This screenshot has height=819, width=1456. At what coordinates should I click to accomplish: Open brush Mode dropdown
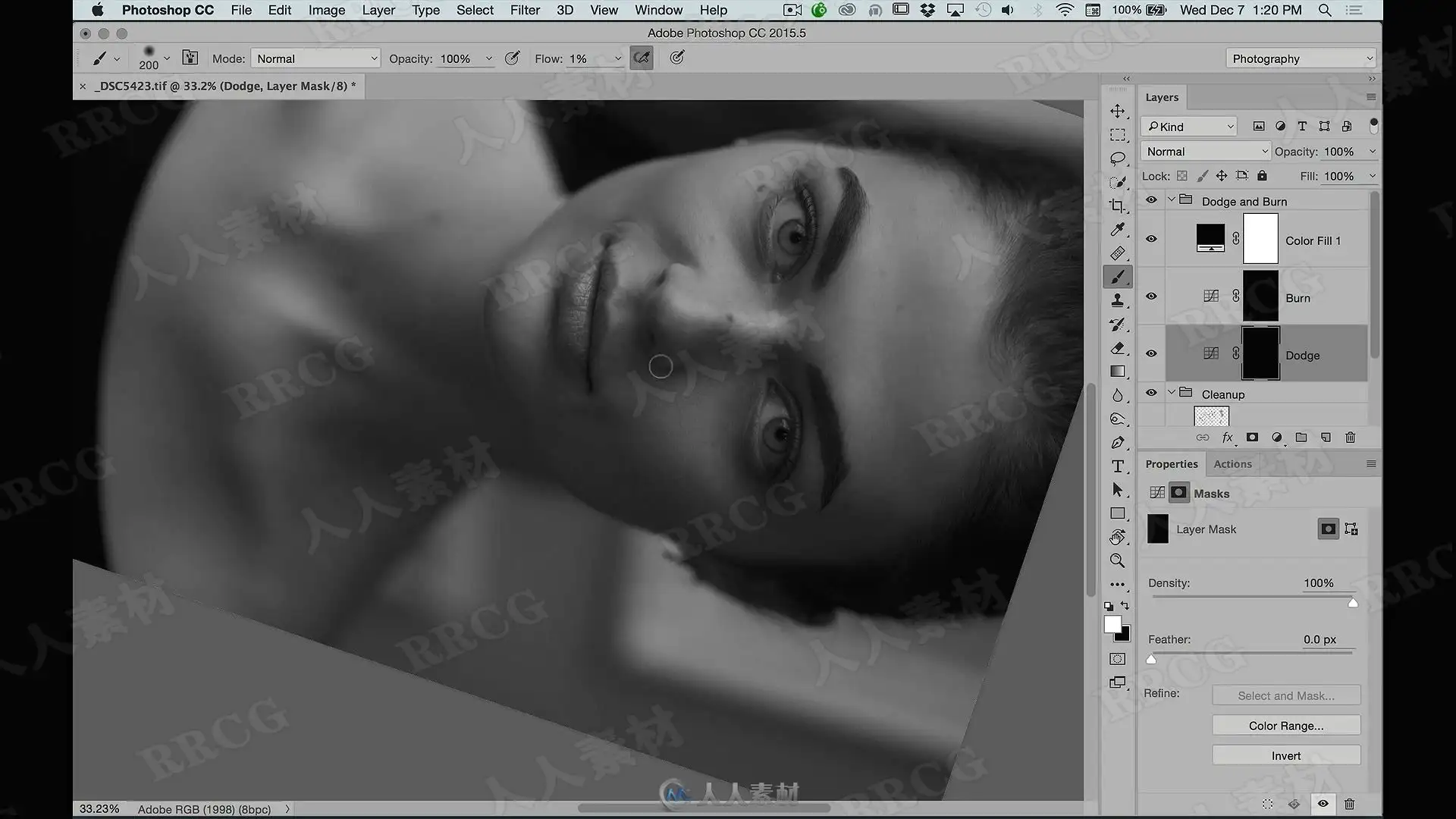click(315, 58)
